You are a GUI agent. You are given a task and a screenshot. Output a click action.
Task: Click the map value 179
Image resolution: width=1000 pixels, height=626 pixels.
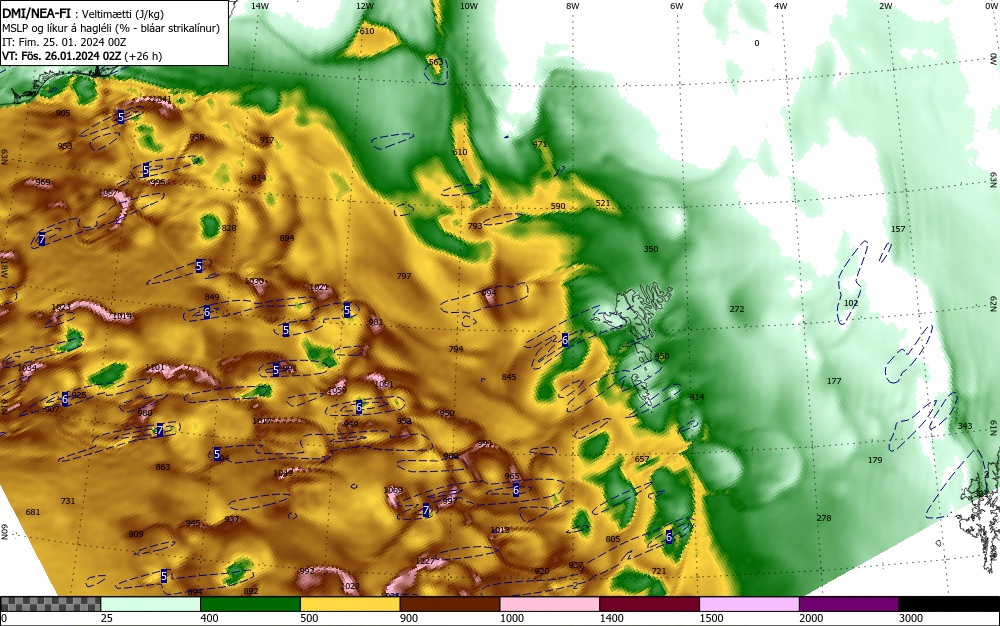(875, 460)
